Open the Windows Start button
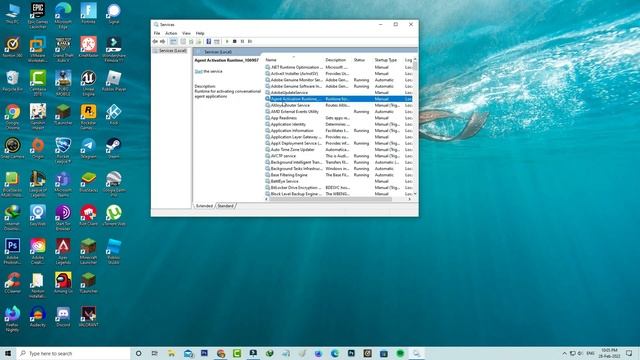640x360 pixels. pyautogui.click(x=8, y=353)
